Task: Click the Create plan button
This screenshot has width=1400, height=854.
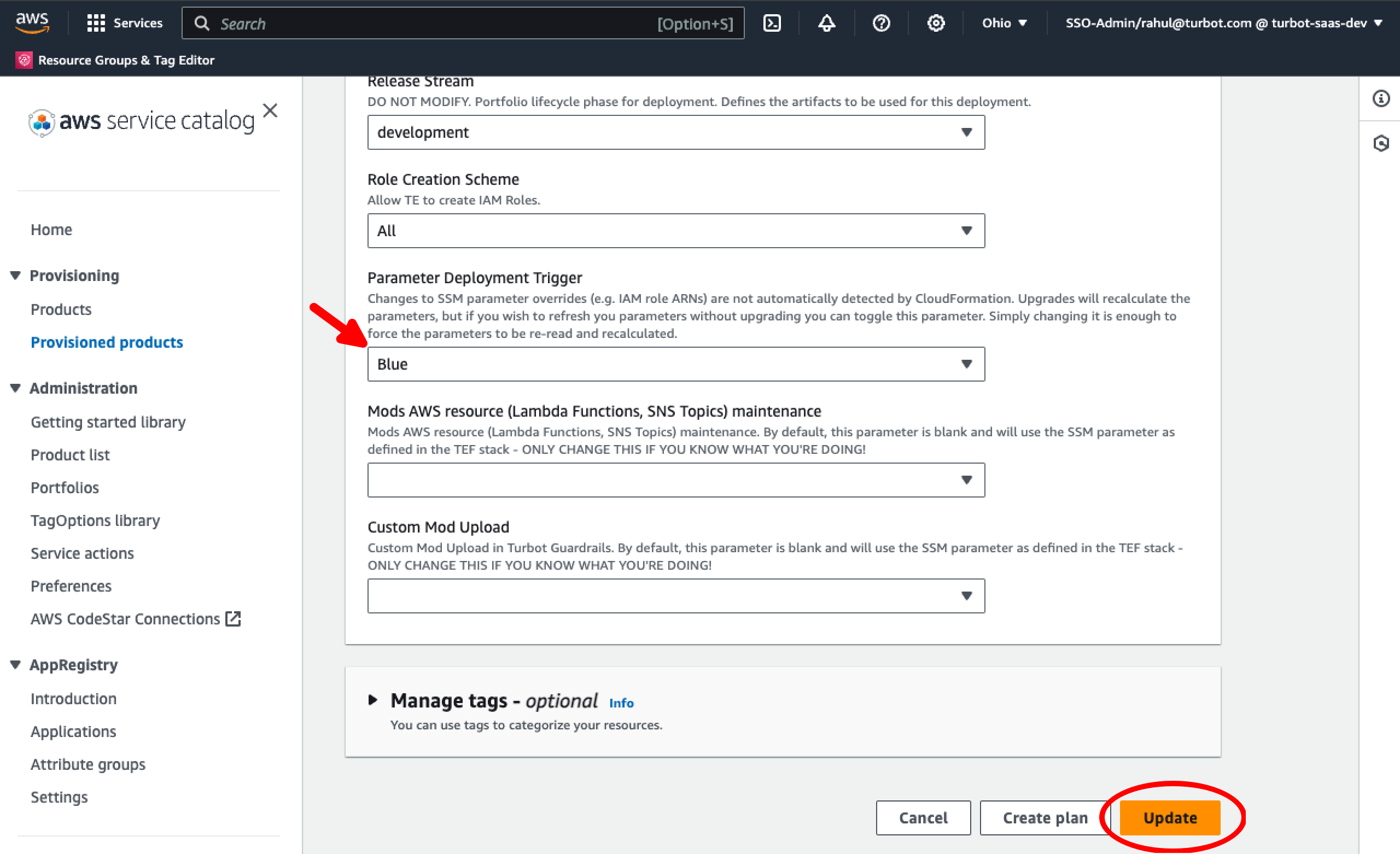Action: 1045,817
